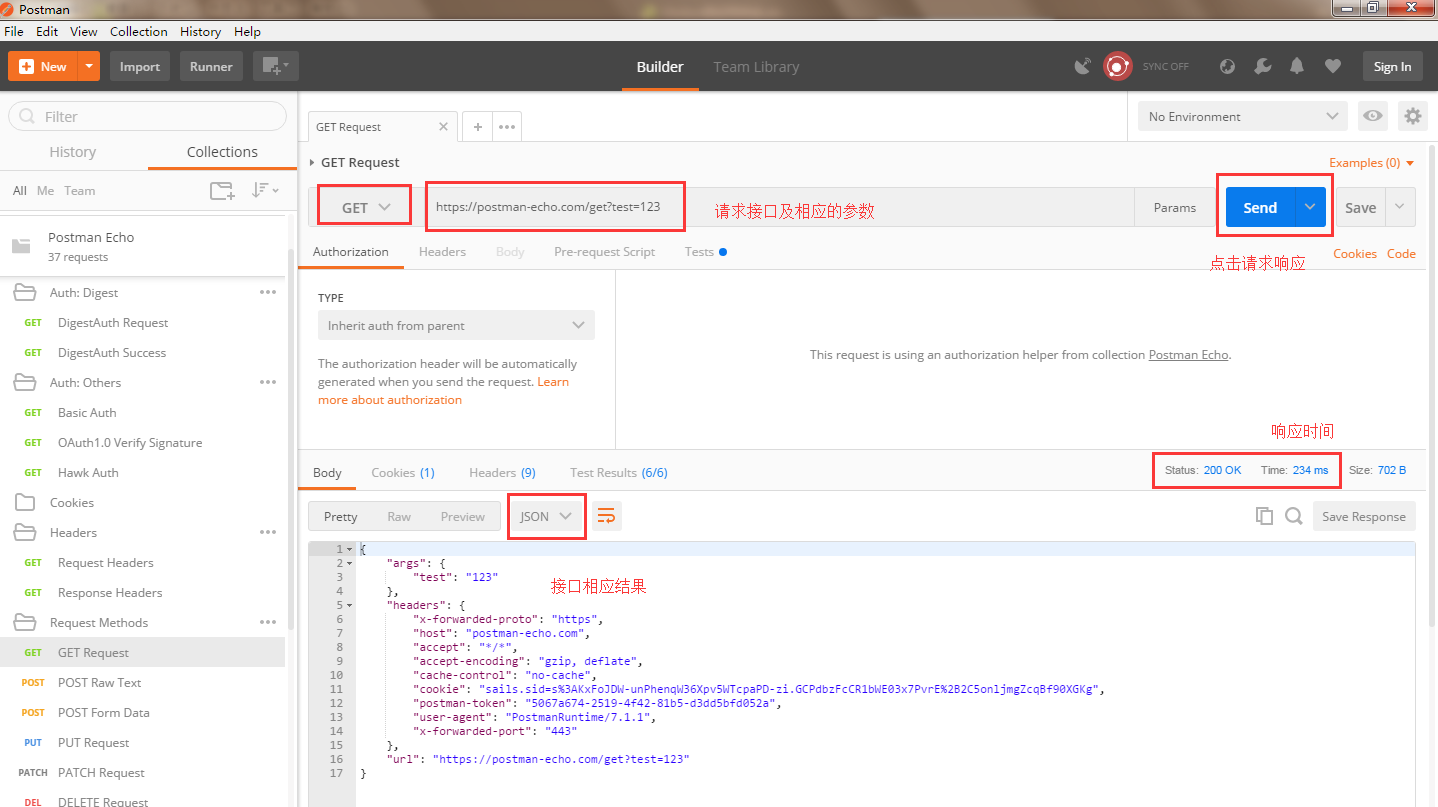Open the History menu
Image resolution: width=1438 pixels, height=807 pixels.
[200, 31]
